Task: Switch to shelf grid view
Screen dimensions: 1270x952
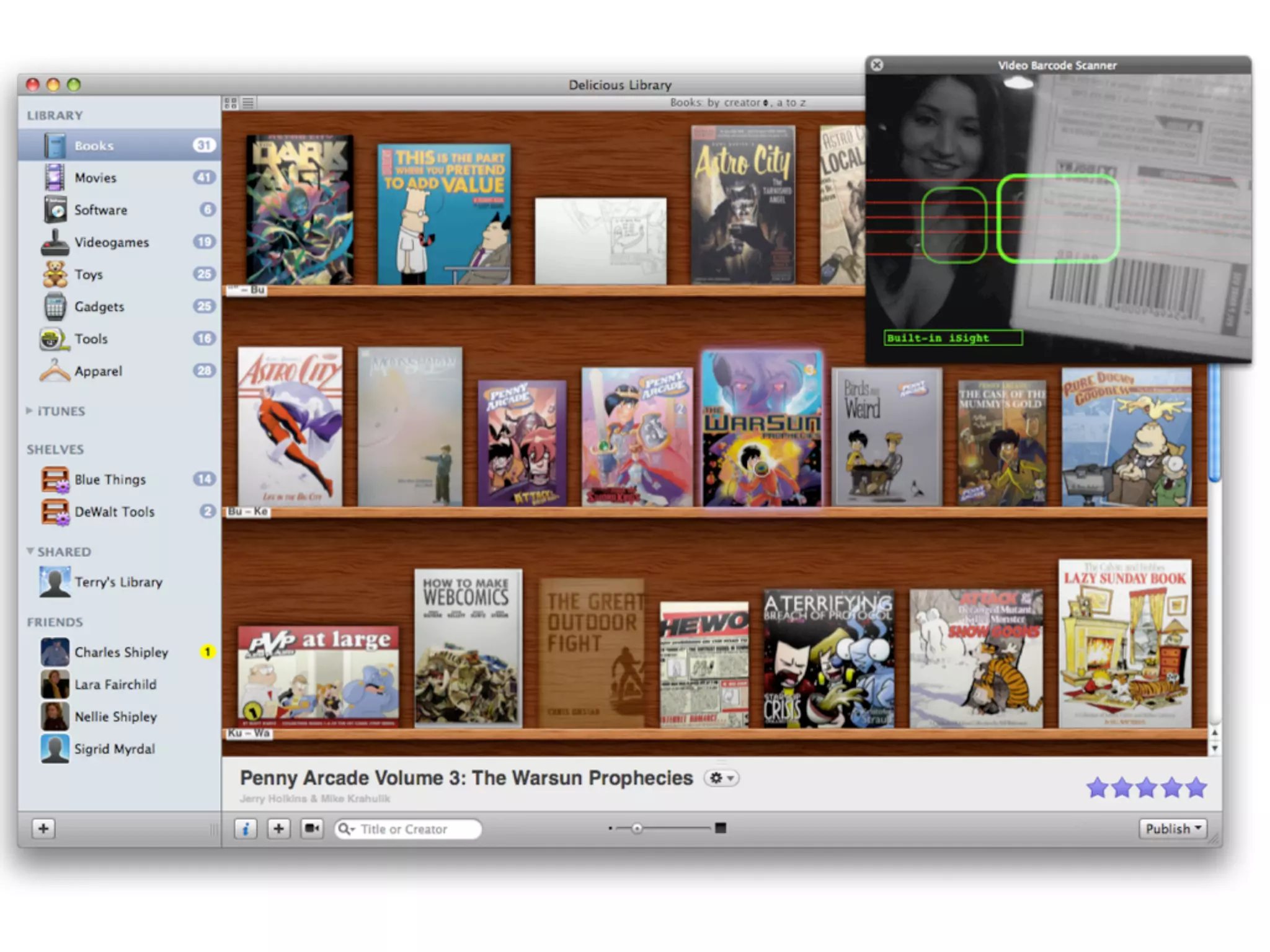Action: pyautogui.click(x=231, y=103)
